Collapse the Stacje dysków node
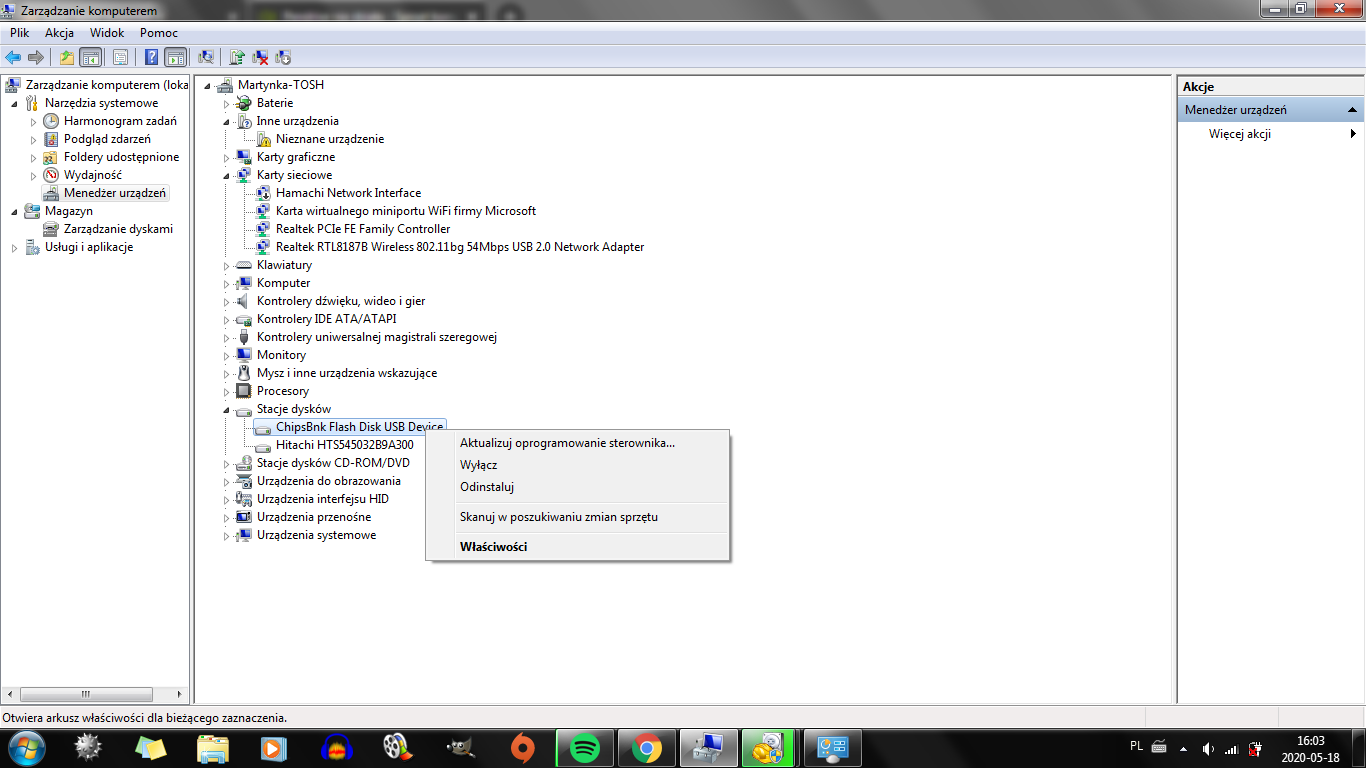 pyautogui.click(x=226, y=409)
